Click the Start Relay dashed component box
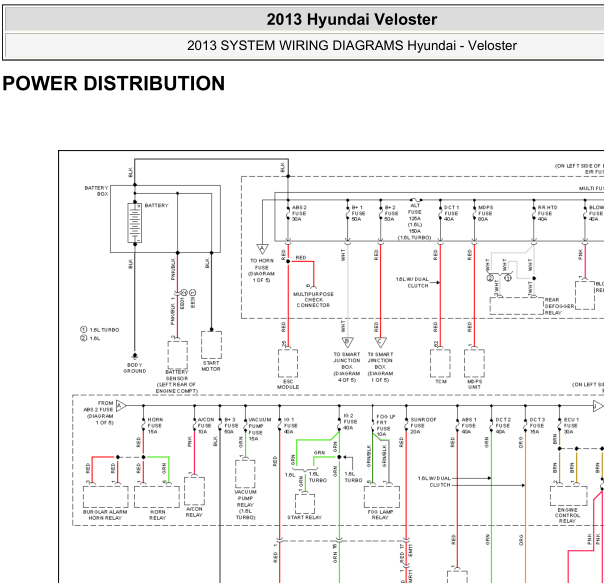 pos(305,504)
